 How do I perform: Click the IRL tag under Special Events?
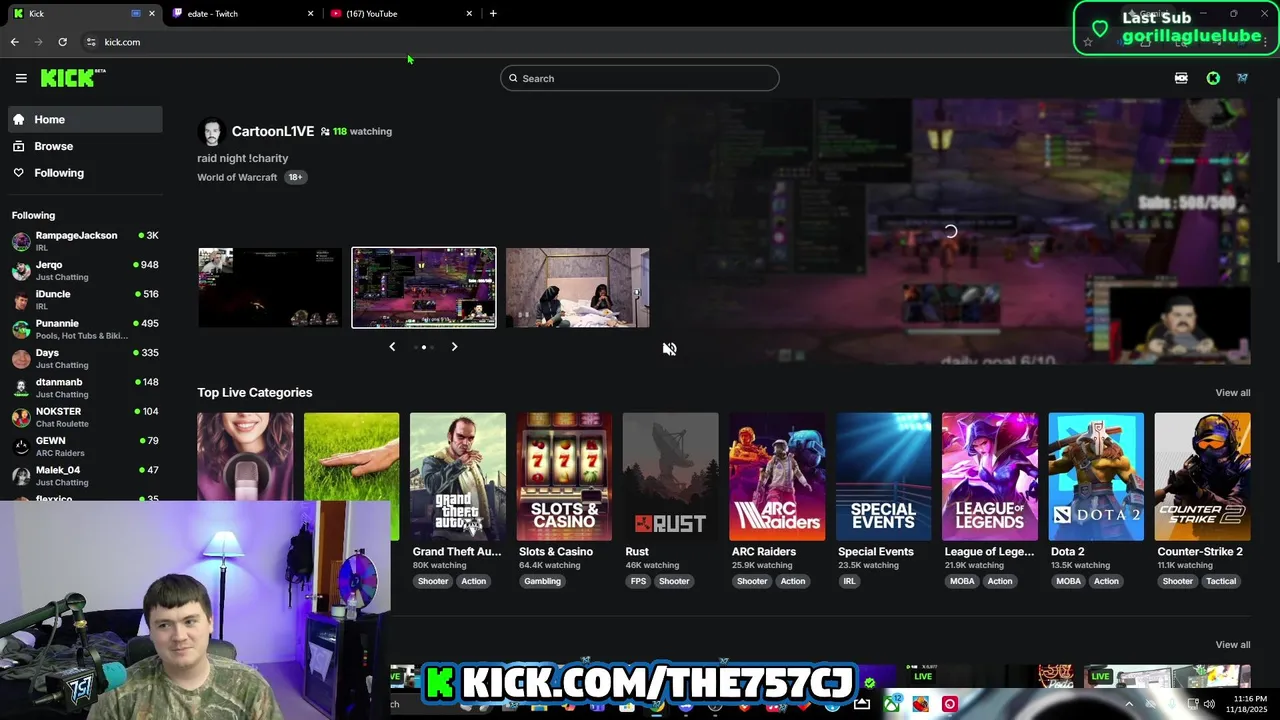point(849,581)
